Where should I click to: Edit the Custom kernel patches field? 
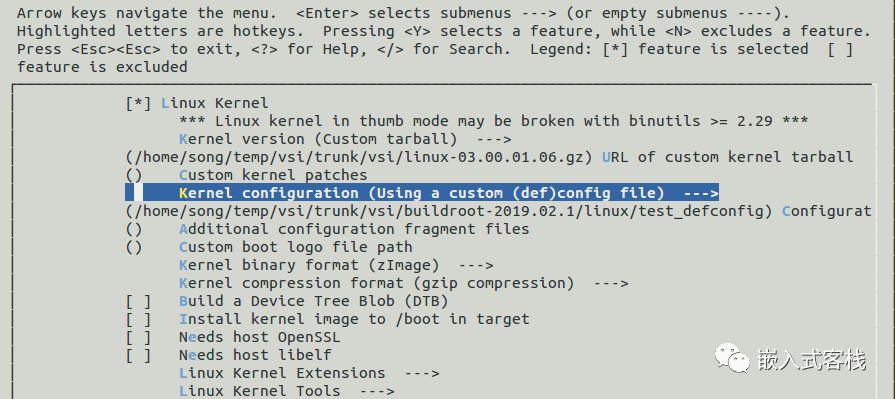click(247, 175)
